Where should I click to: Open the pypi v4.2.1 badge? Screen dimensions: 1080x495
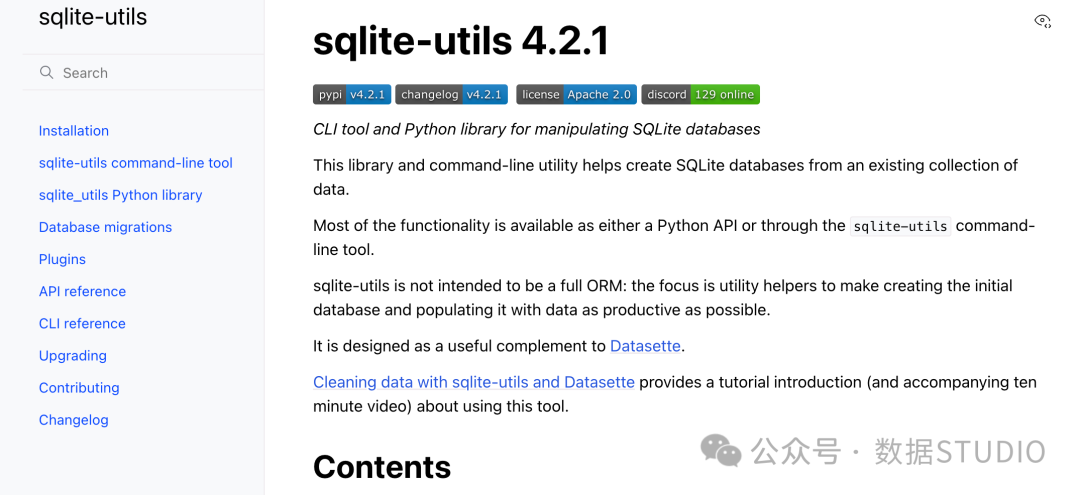[x=352, y=94]
